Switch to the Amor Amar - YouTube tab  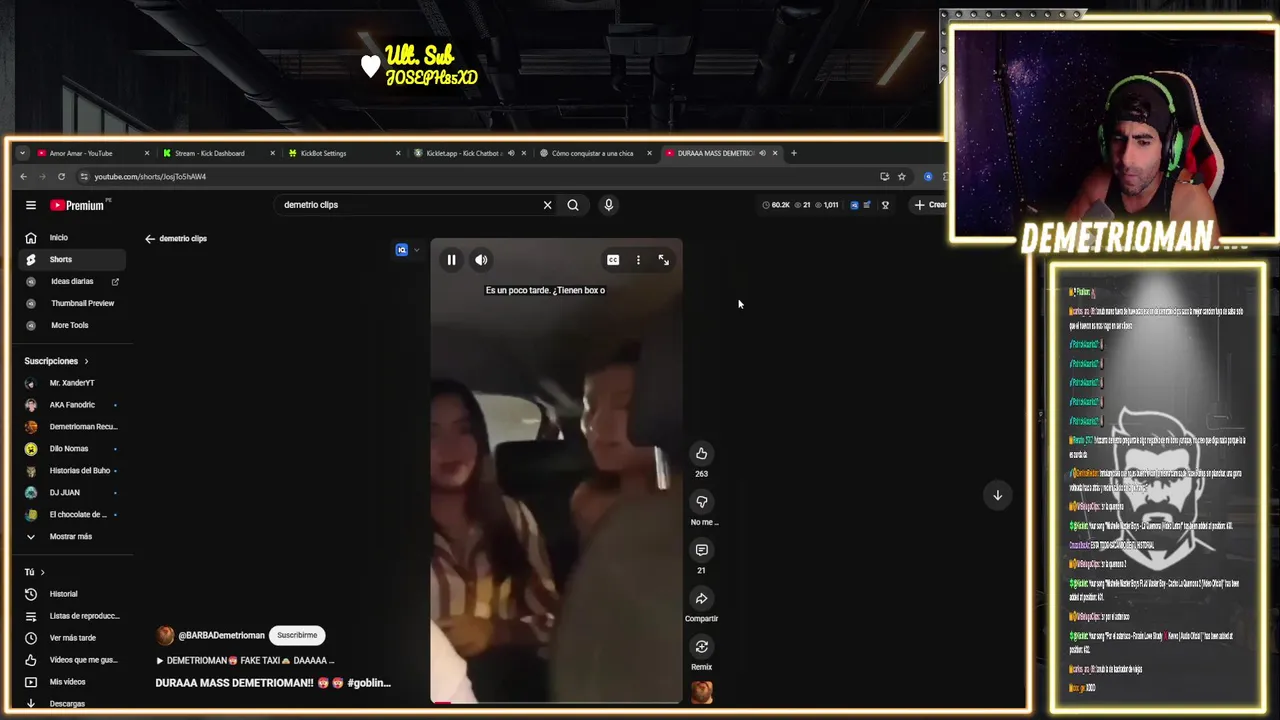point(91,153)
